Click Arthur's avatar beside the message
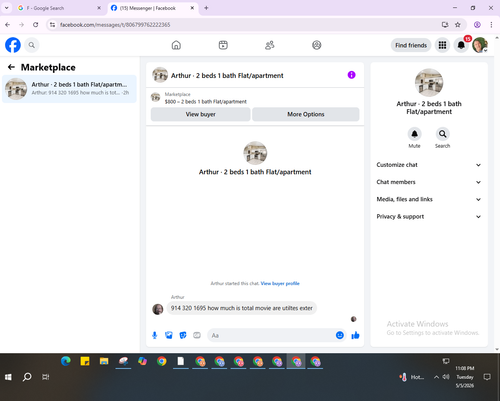This screenshot has height=401, width=500. 158,309
